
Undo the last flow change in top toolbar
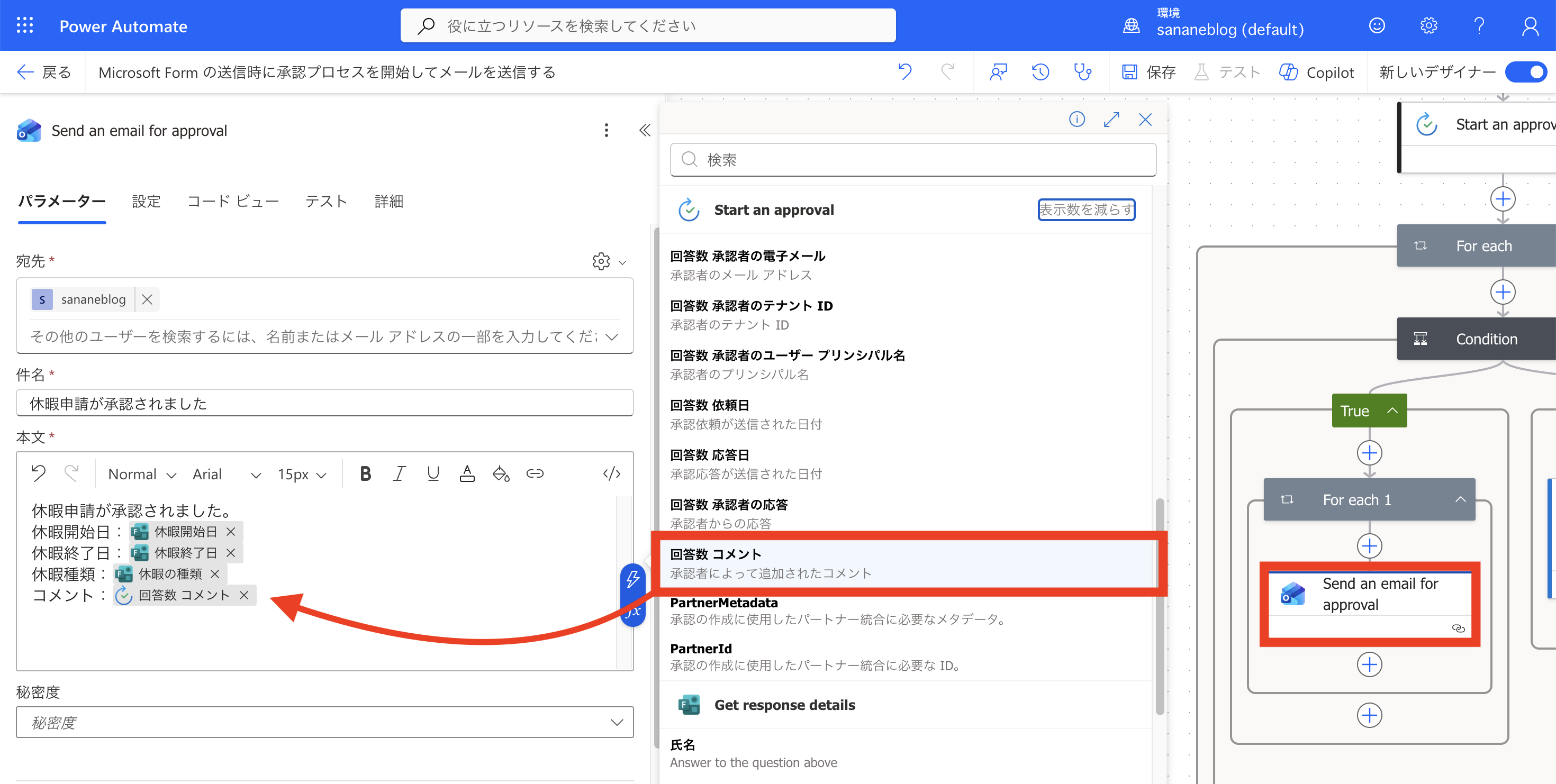click(905, 72)
